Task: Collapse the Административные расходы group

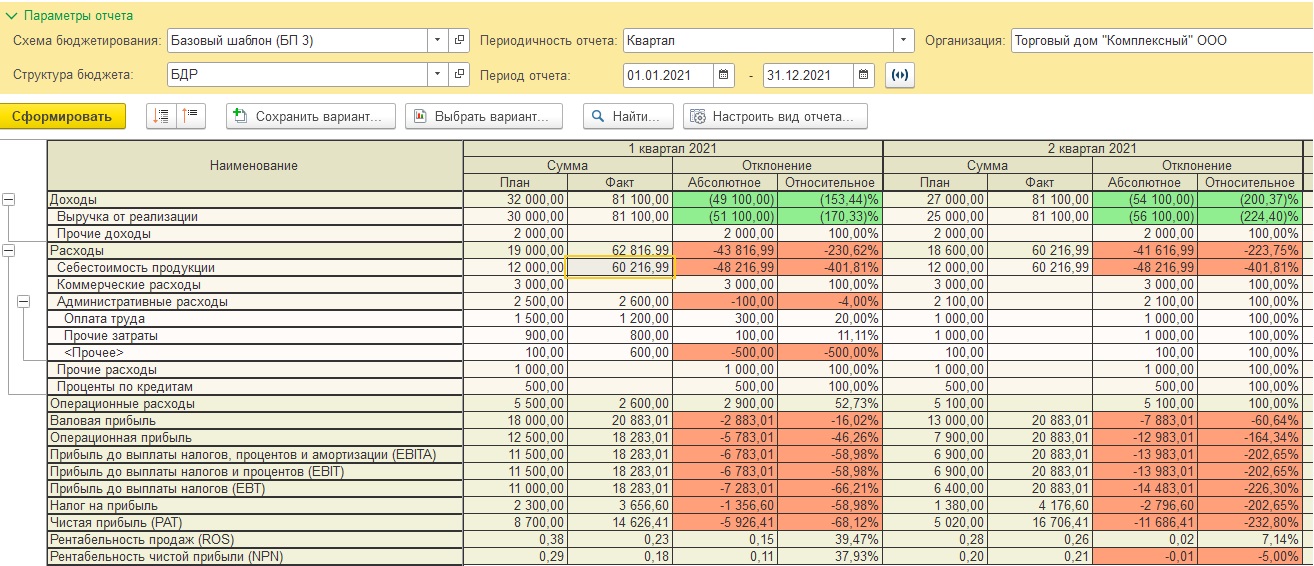Action: point(24,302)
